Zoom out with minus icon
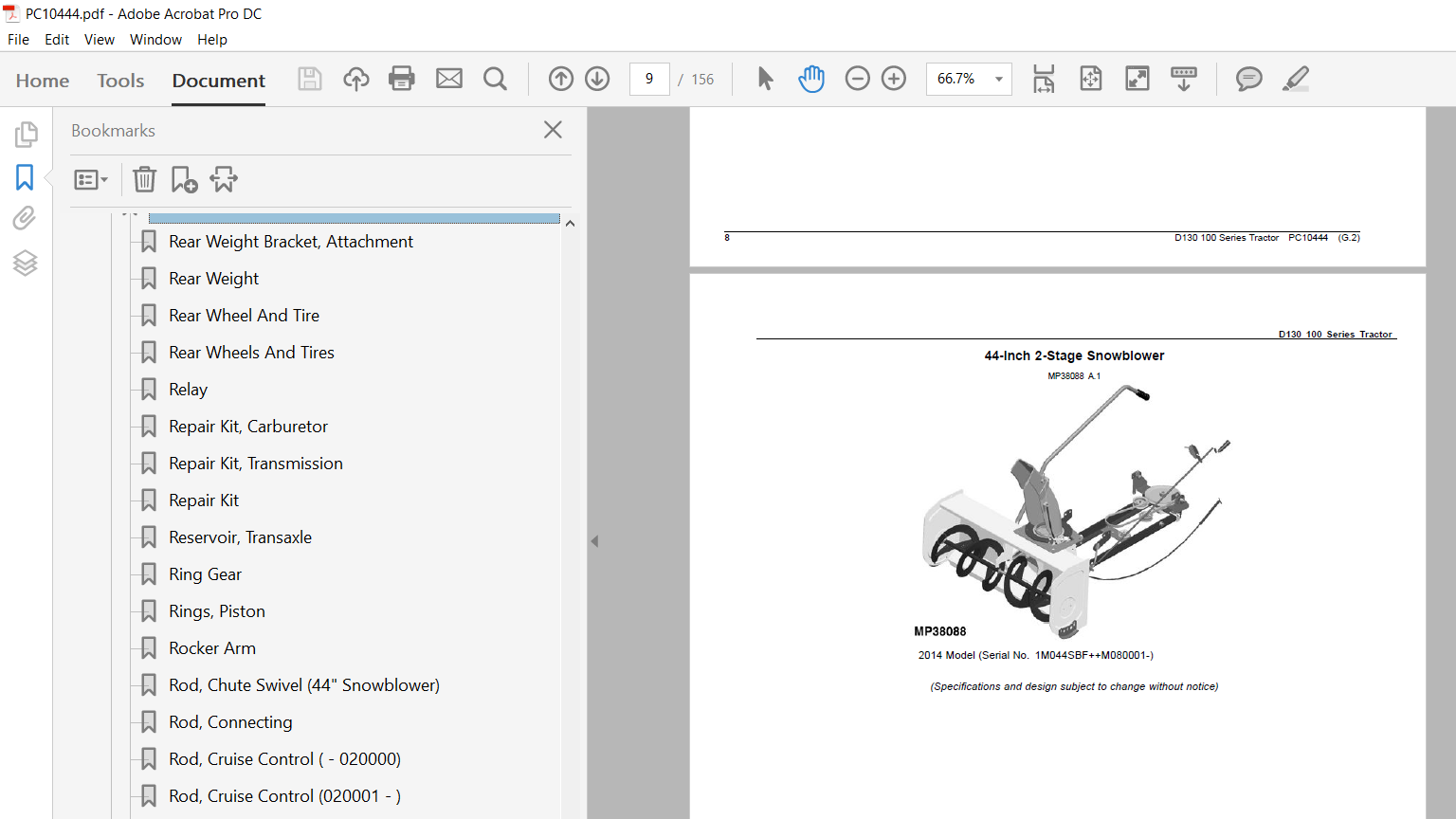The width and height of the screenshot is (1456, 819). [x=857, y=79]
